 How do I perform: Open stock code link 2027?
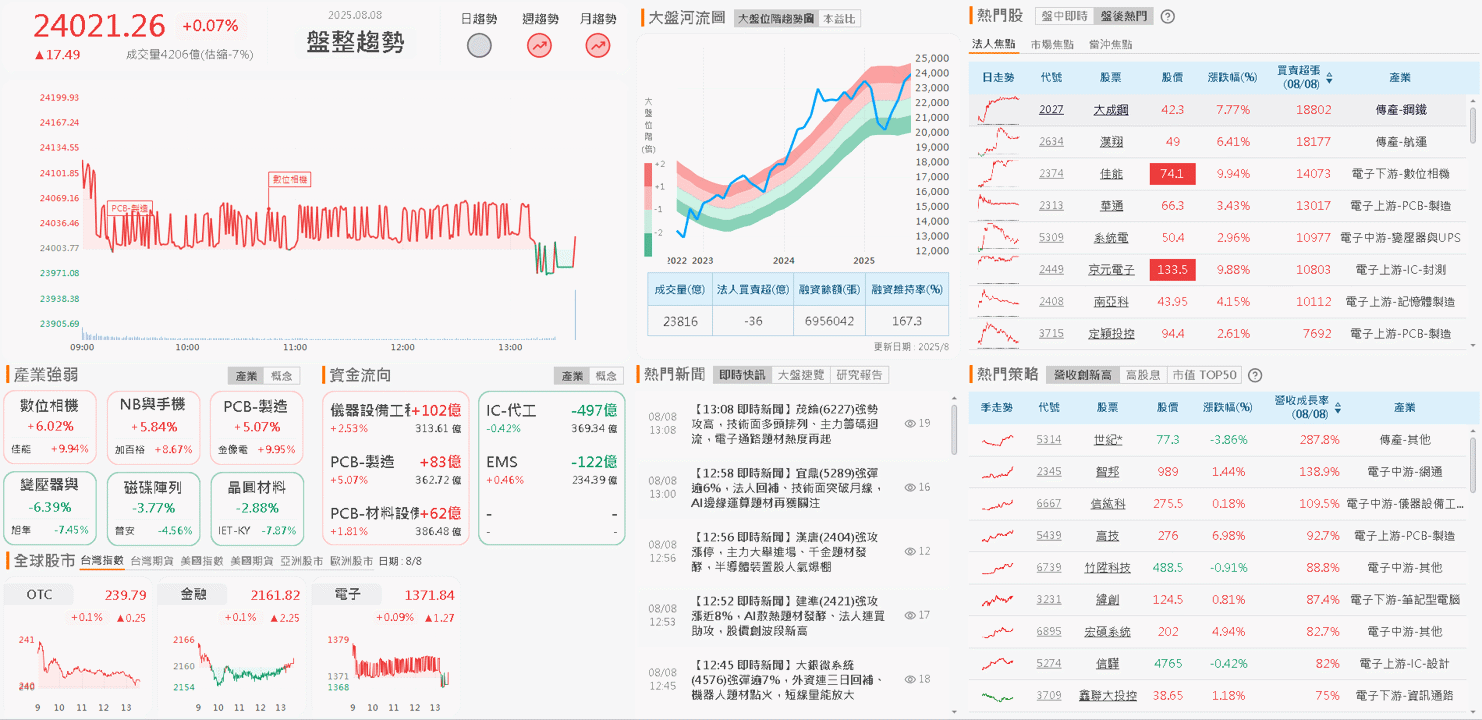coord(1051,110)
